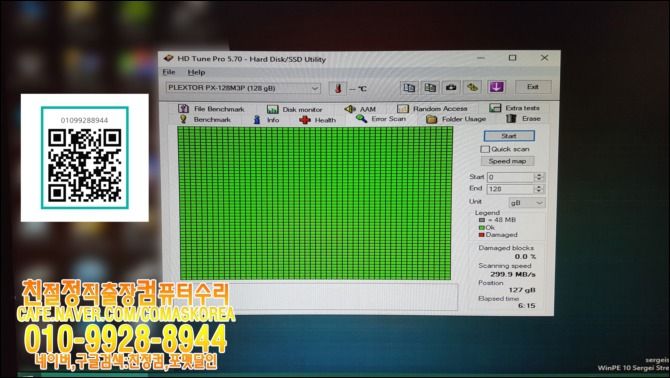Click the purple download arrow icon
Viewport: 670px width, 378px height.
[496, 87]
